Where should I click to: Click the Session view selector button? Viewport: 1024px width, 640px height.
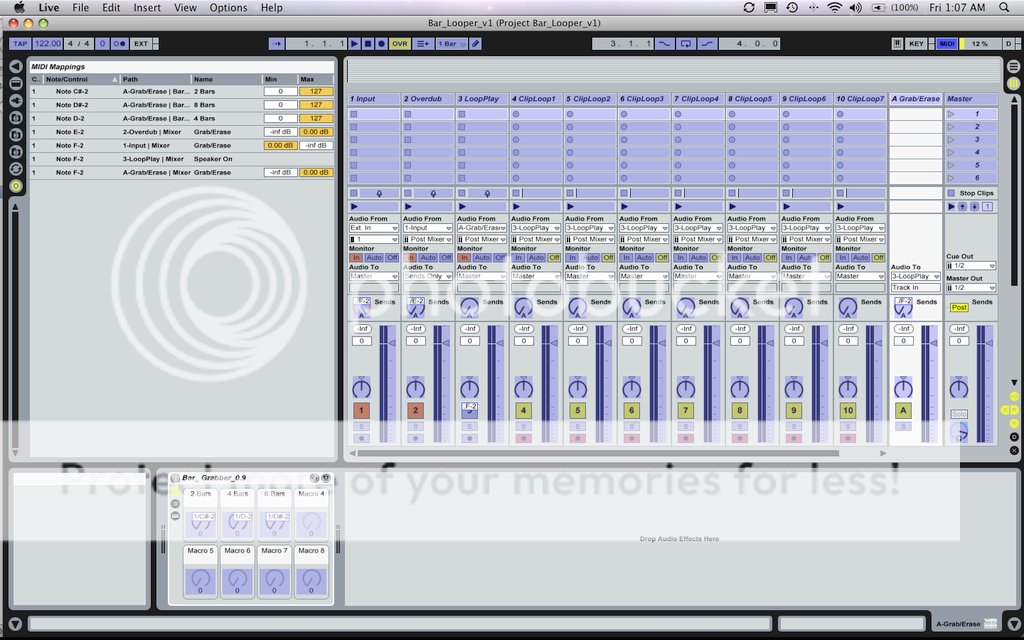1013,84
